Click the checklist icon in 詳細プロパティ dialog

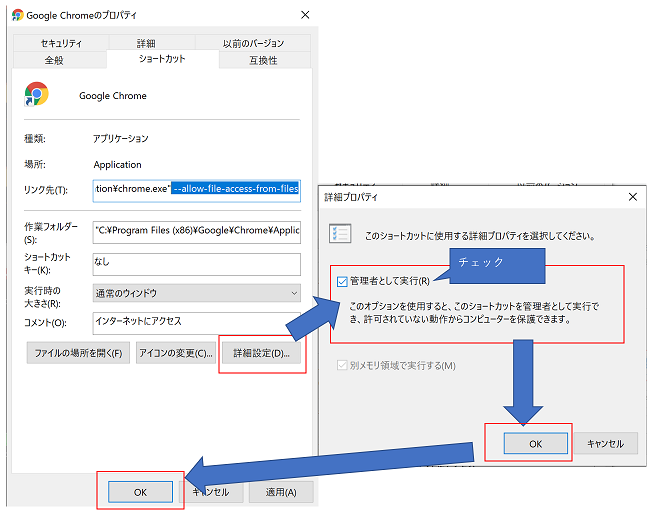(x=340, y=233)
